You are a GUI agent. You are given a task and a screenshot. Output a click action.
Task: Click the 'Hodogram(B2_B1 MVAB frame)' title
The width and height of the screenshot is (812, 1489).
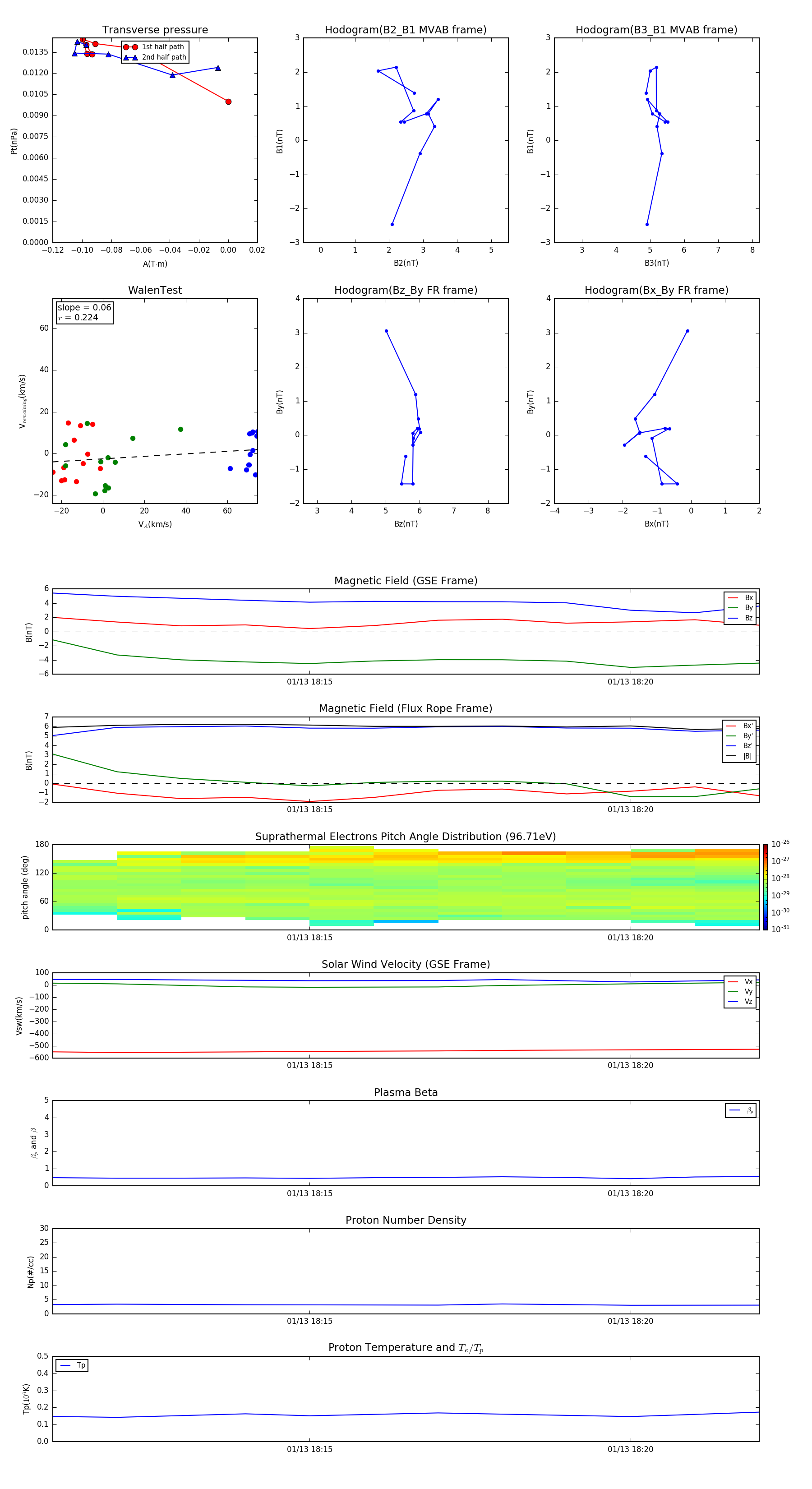coord(406,30)
